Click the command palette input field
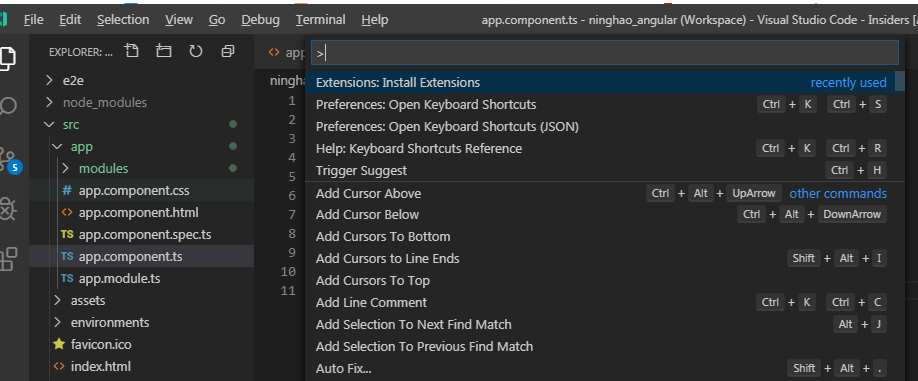This screenshot has height=381, width=918. [604, 53]
